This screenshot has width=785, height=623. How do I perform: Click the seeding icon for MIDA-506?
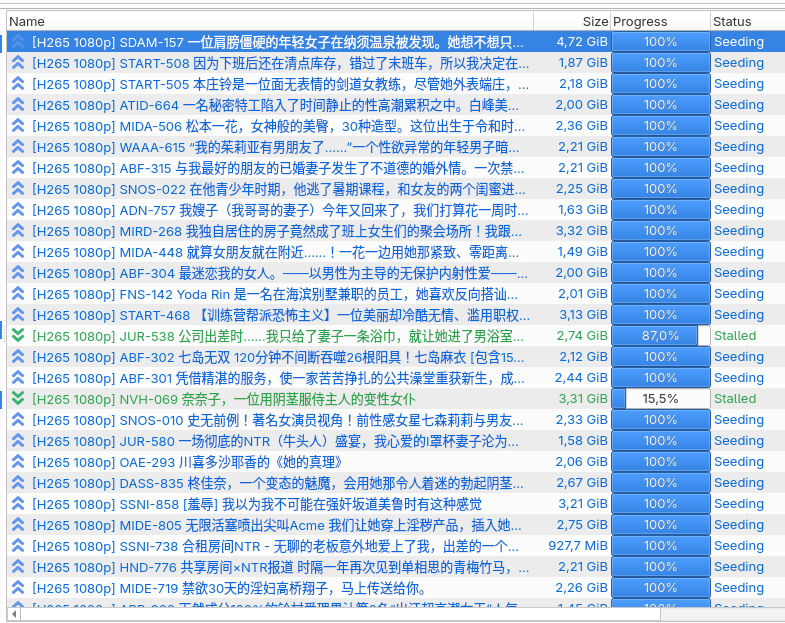point(18,126)
